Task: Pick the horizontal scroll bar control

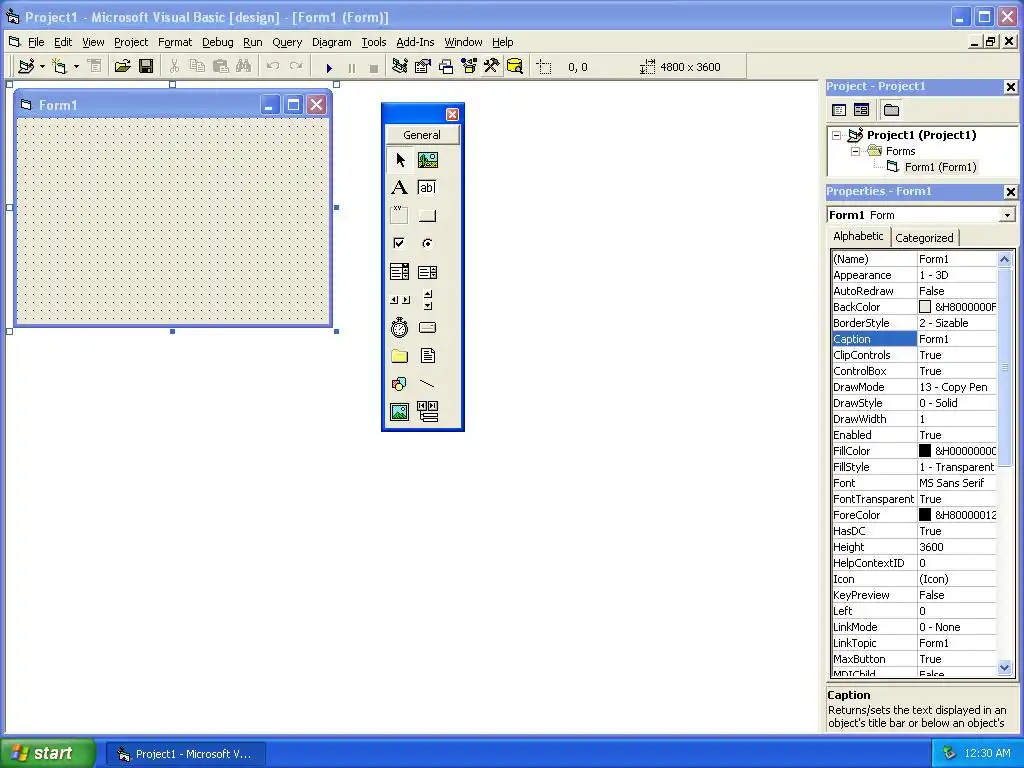Action: point(400,300)
